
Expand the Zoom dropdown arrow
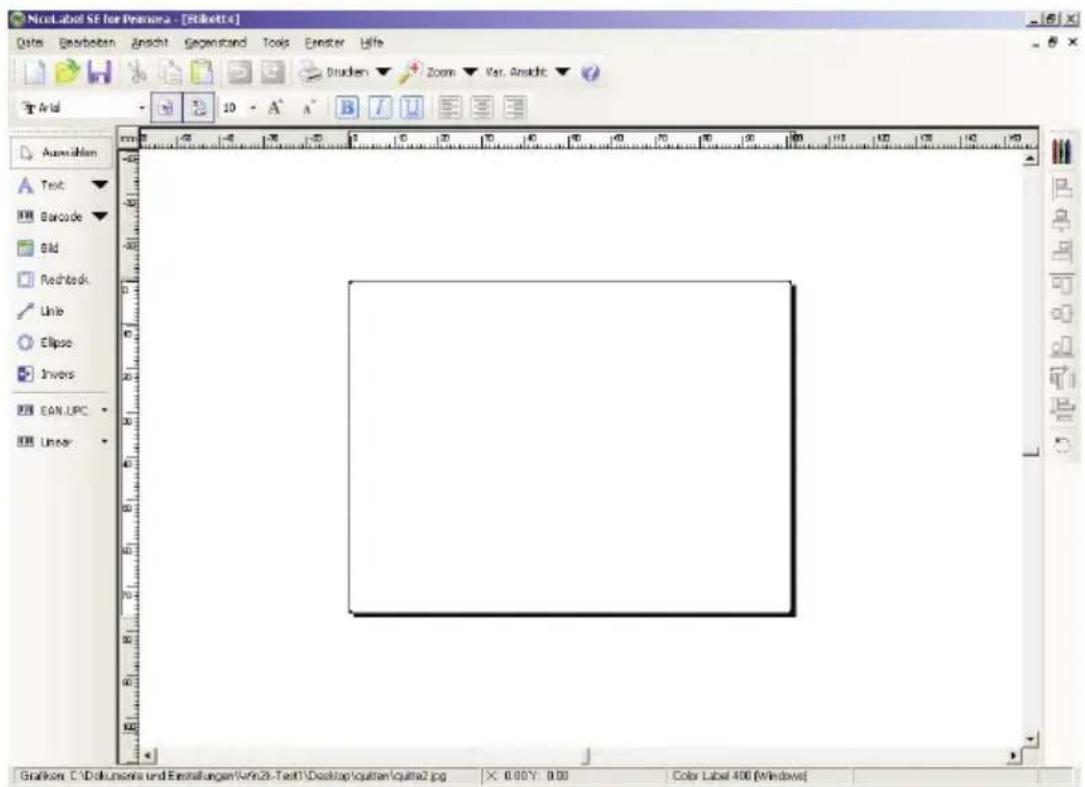[470, 72]
